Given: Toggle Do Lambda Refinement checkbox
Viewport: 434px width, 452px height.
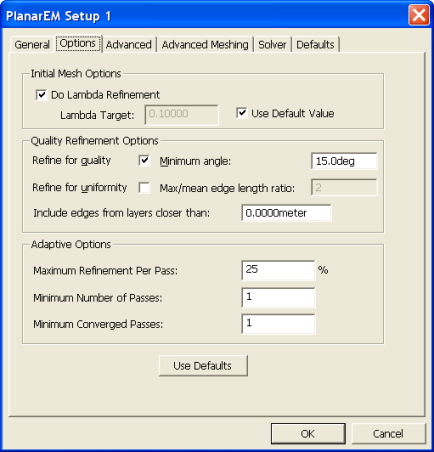Looking at the screenshot, I should click(x=41, y=95).
